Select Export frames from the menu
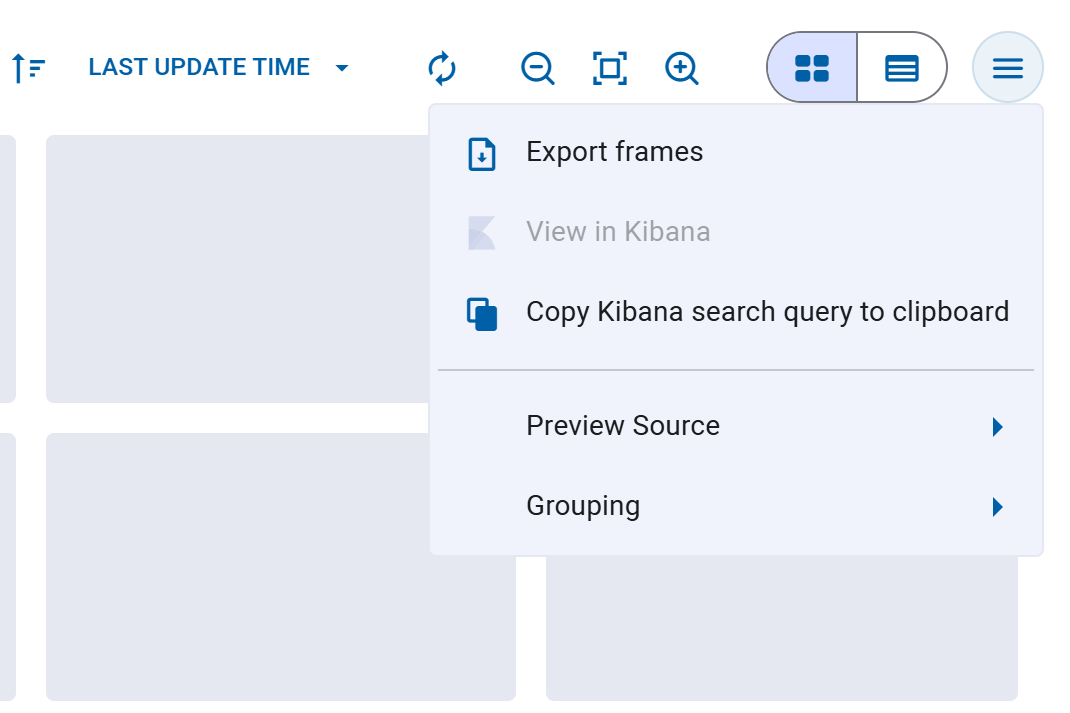 (x=613, y=152)
